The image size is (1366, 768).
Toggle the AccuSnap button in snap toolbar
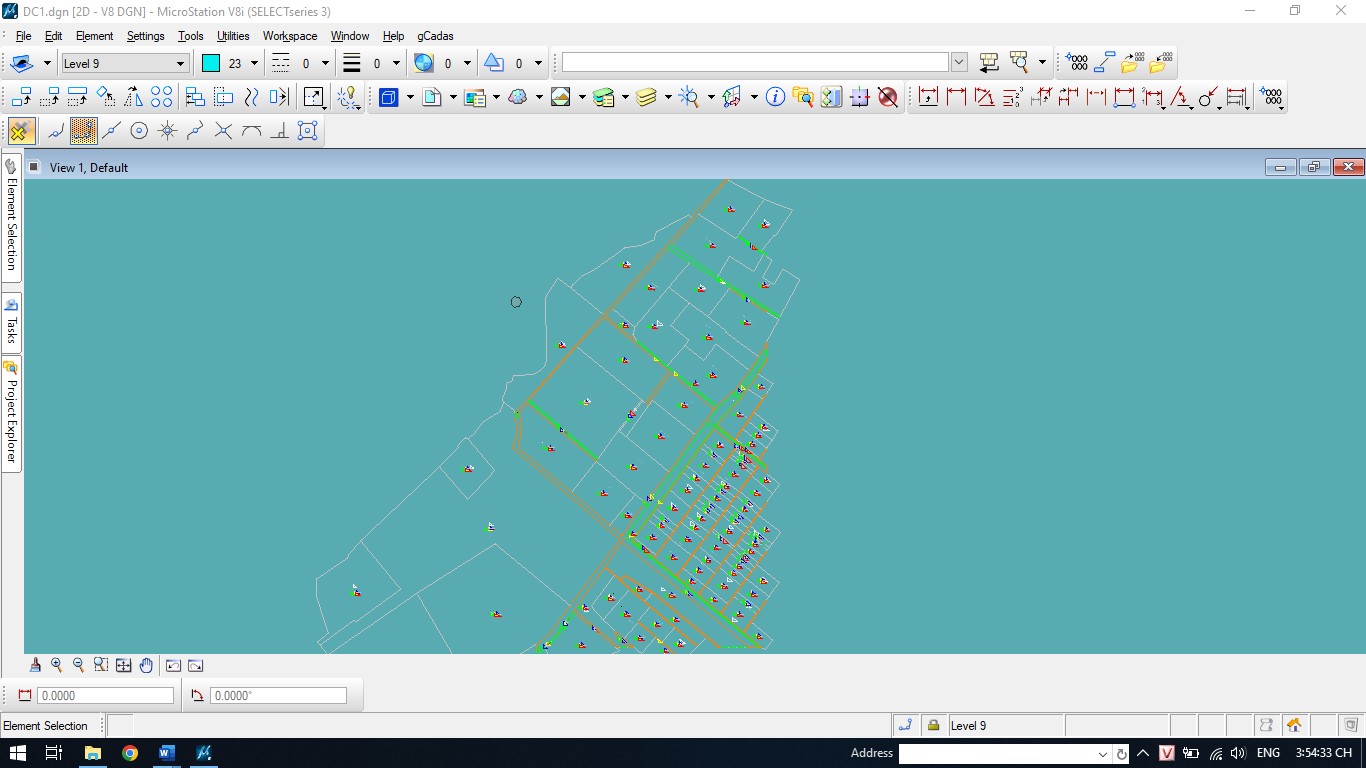[x=21, y=131]
